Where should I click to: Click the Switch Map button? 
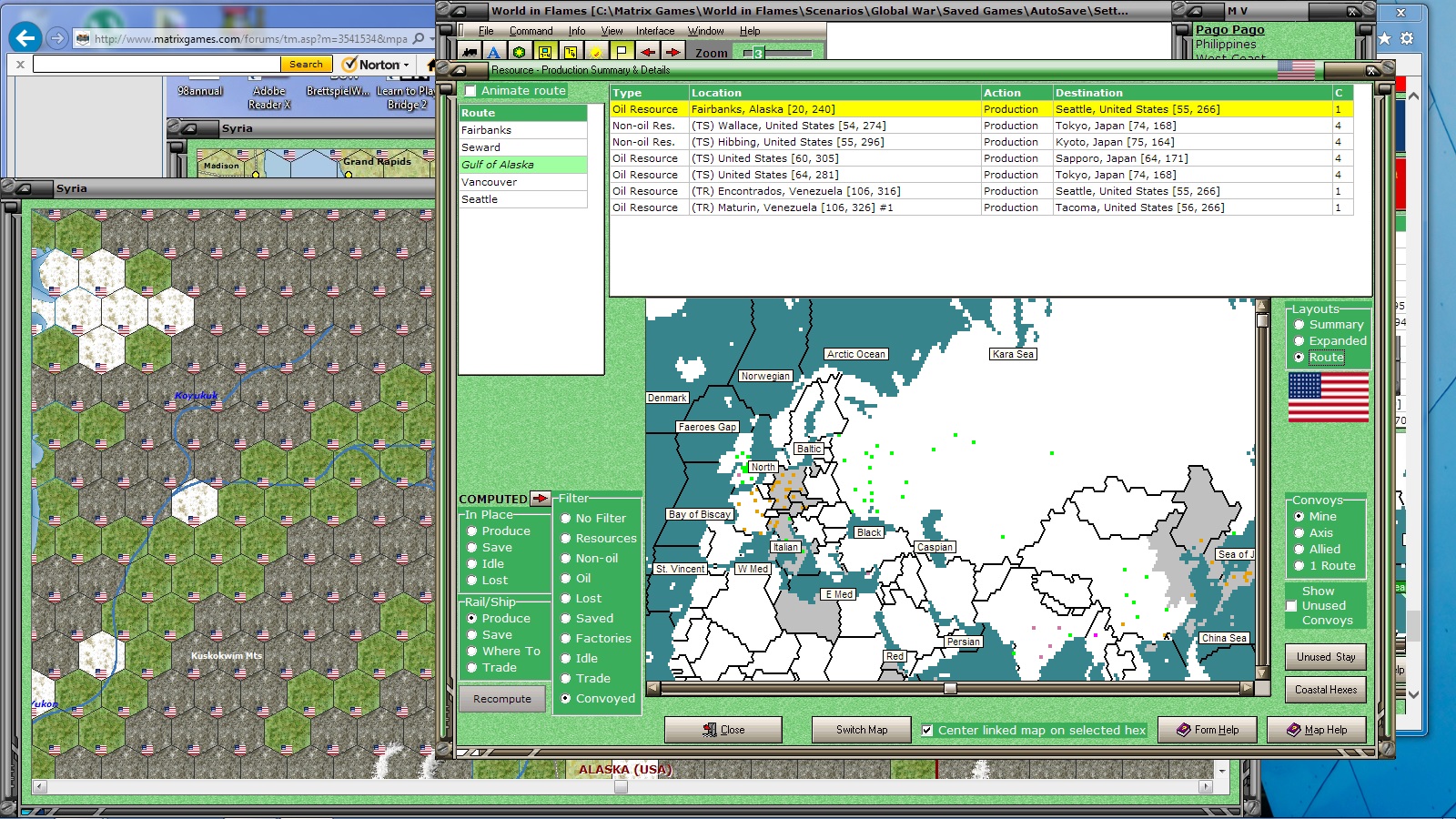tap(861, 730)
